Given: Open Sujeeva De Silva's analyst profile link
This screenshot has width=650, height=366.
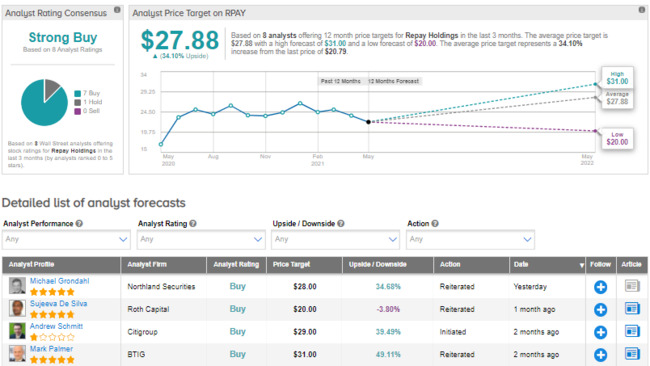Looking at the screenshot, I should (x=58, y=303).
